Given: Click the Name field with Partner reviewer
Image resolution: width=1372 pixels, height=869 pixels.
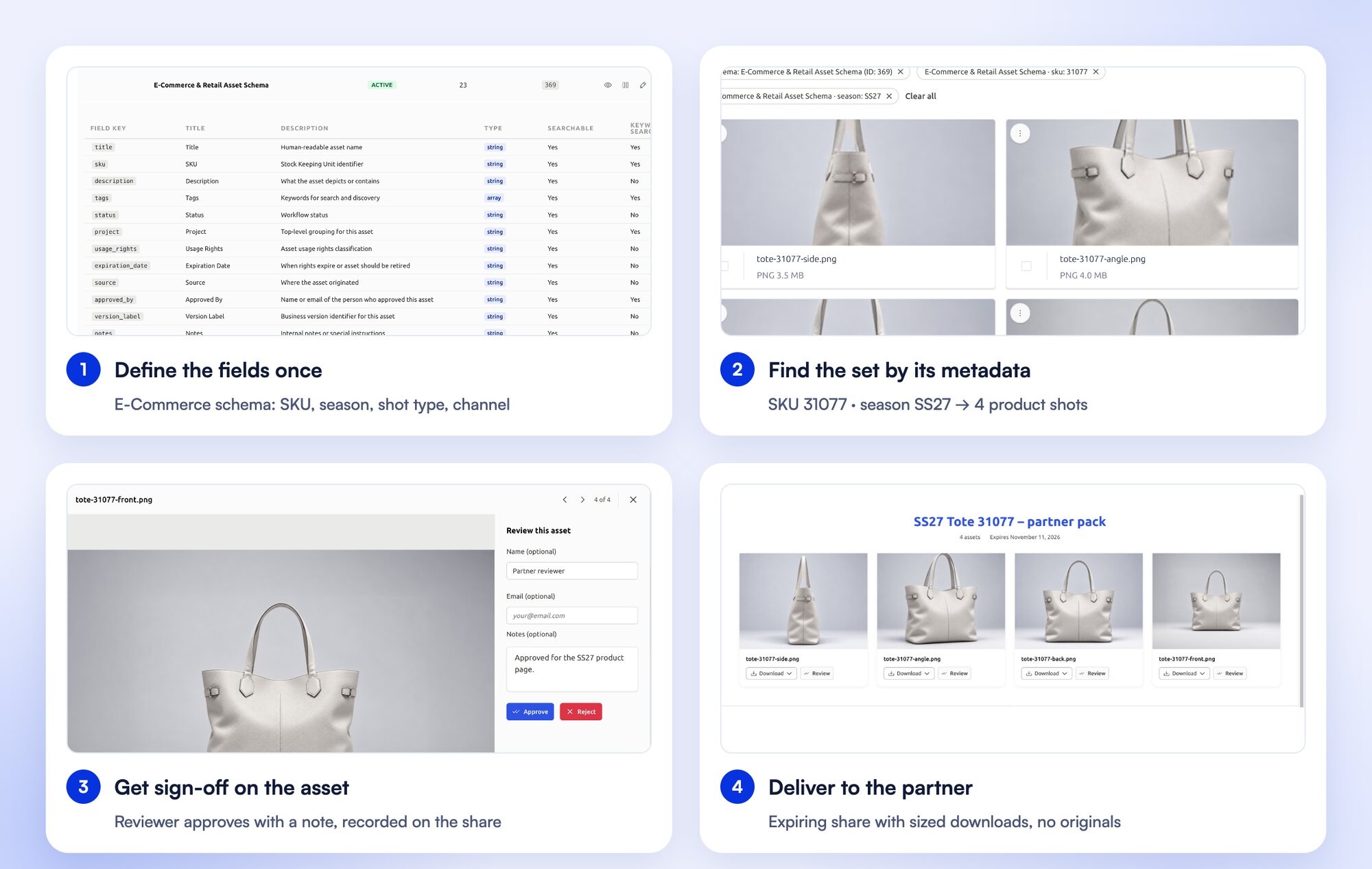Looking at the screenshot, I should [x=572, y=571].
